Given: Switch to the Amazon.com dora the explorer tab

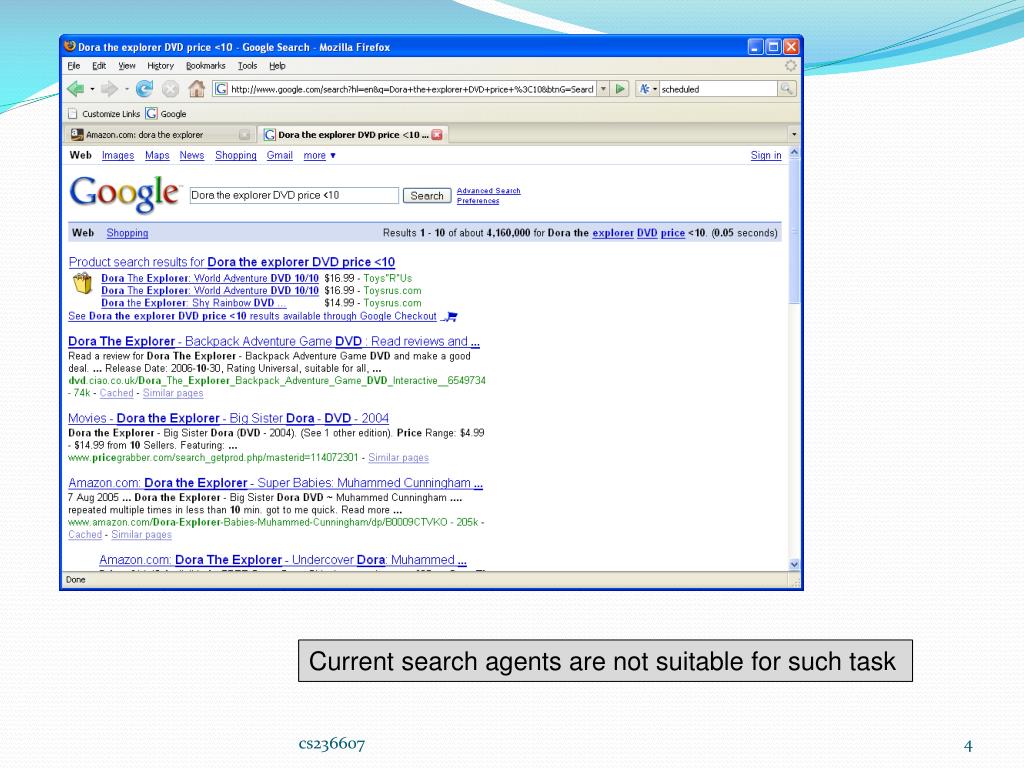Looking at the screenshot, I should (160, 135).
